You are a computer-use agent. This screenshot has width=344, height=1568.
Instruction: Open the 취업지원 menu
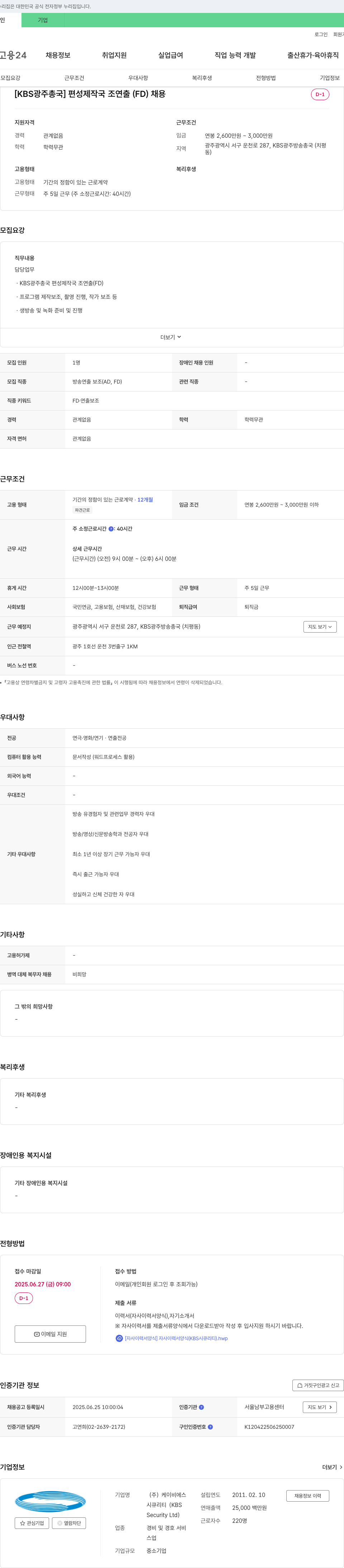114,55
